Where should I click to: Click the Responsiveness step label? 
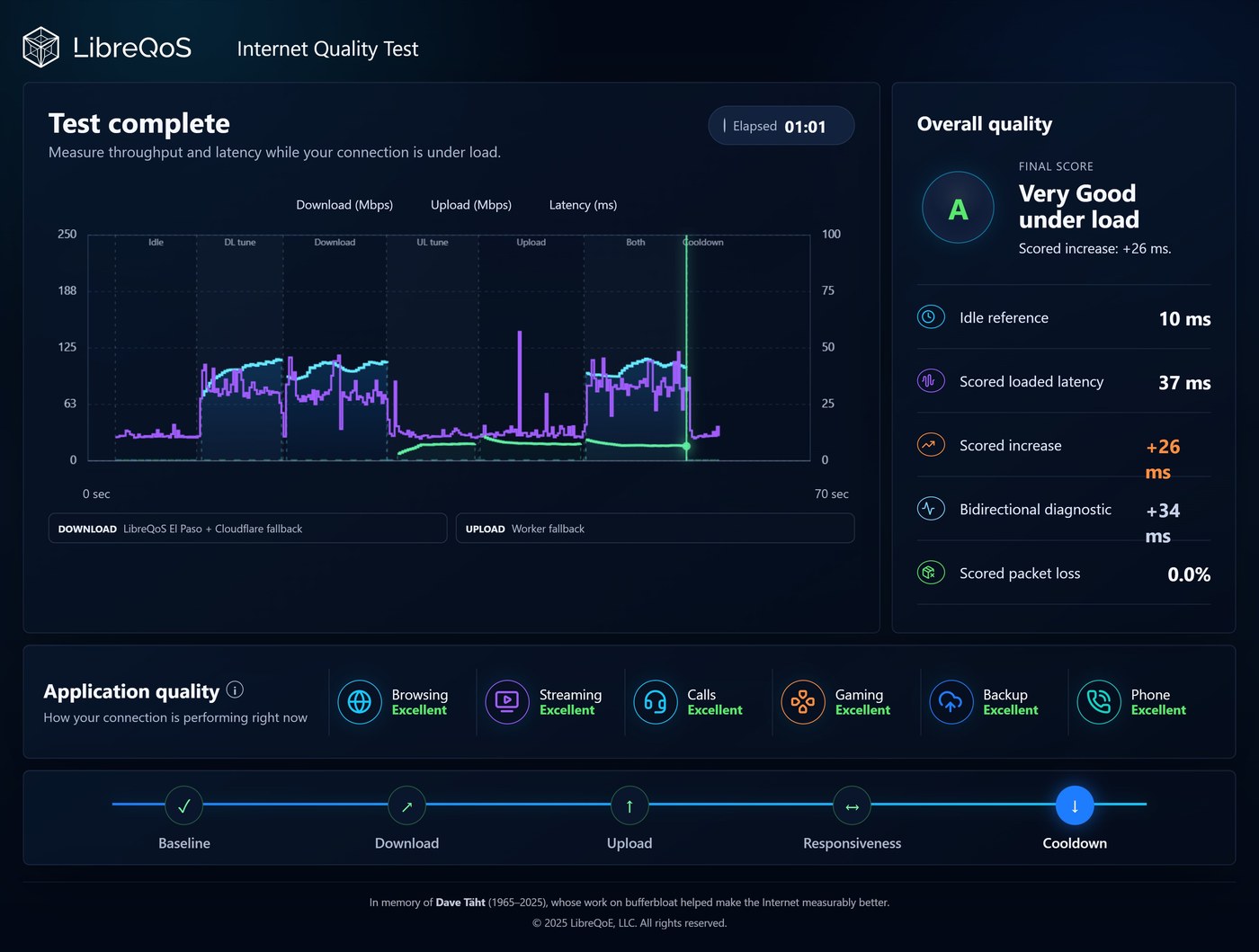852,843
